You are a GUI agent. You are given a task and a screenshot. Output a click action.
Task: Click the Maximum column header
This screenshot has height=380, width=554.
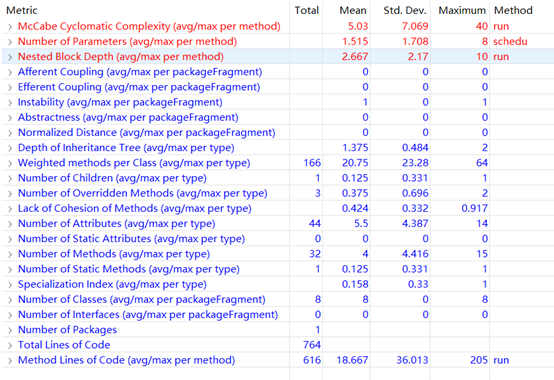tap(462, 10)
